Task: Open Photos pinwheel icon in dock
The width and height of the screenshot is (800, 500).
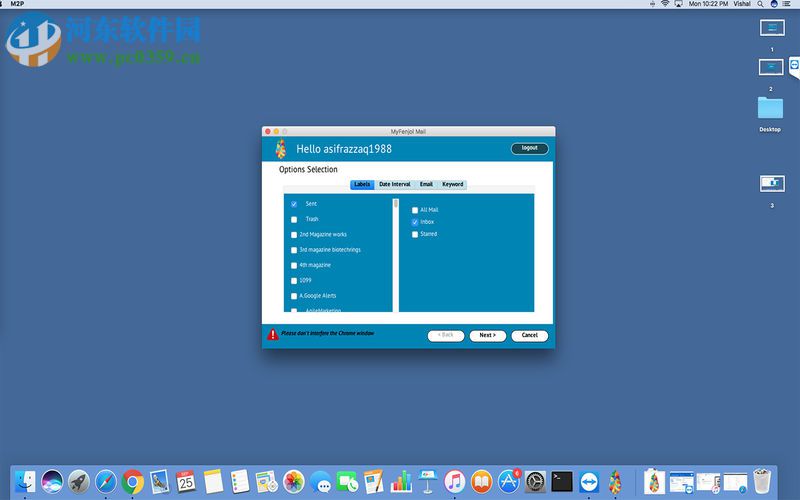Action: pyautogui.click(x=294, y=482)
